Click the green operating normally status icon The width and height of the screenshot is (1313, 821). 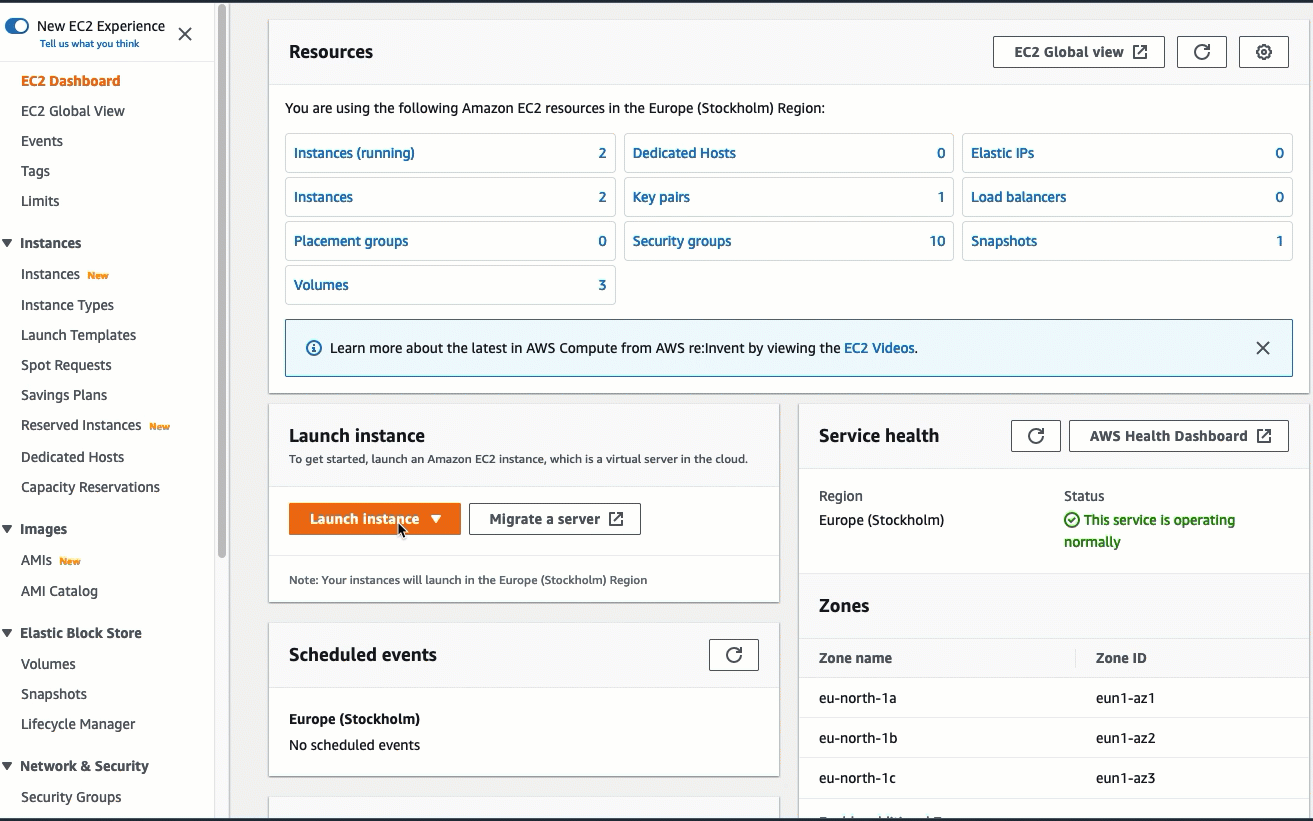(1070, 520)
